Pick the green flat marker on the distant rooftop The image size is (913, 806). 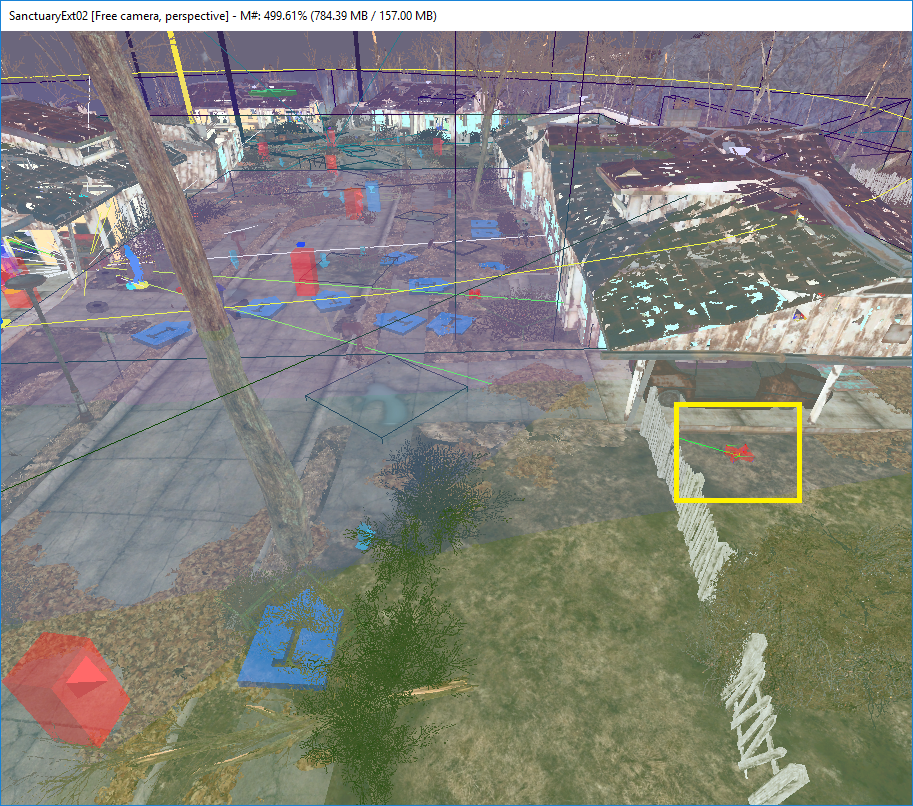(274, 92)
